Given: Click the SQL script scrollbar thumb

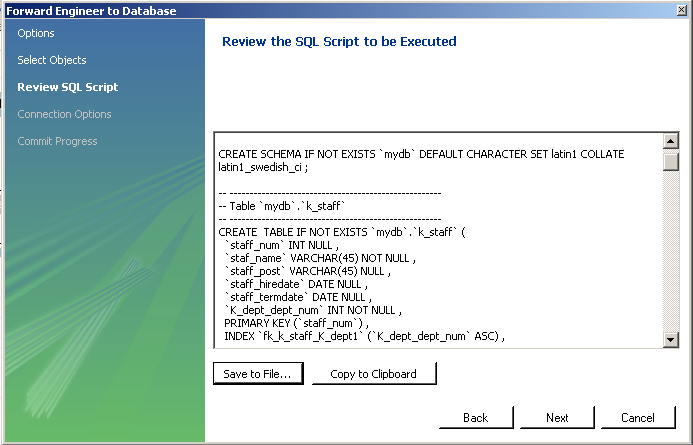Looking at the screenshot, I should [671, 160].
